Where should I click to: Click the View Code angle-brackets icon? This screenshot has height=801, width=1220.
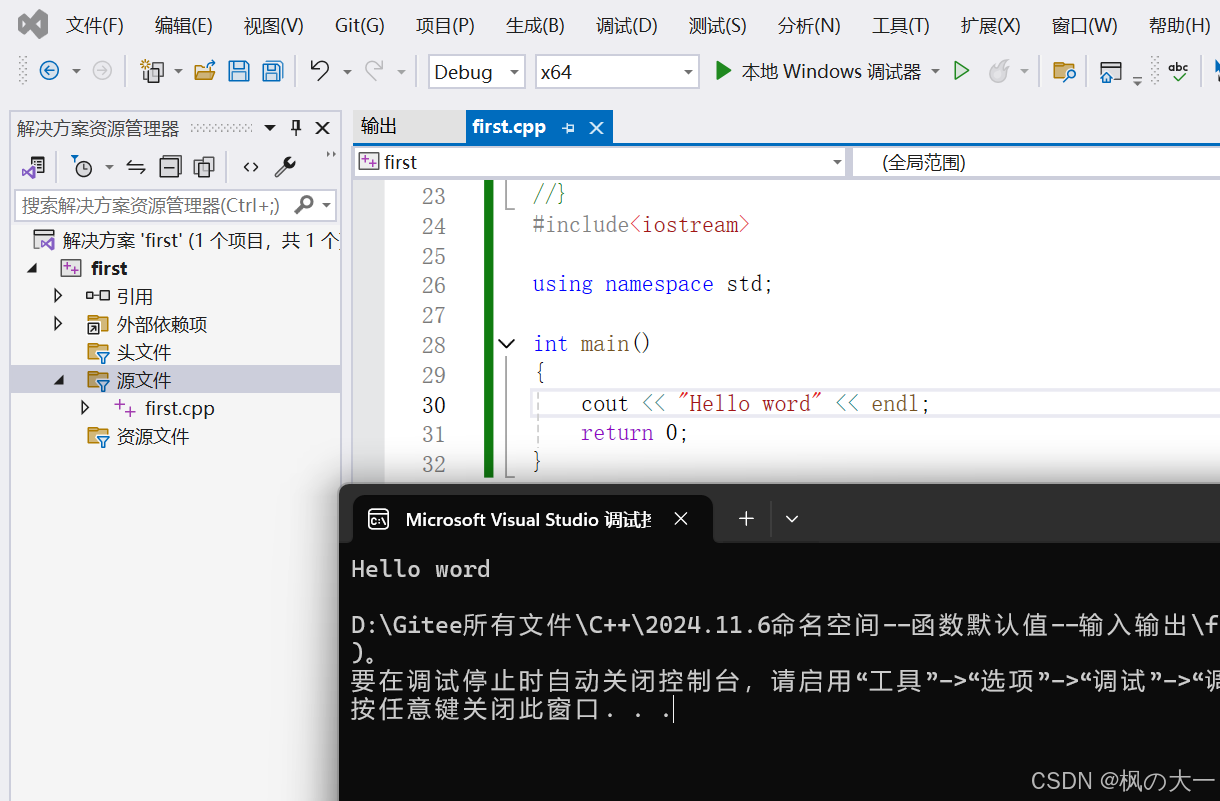(x=251, y=167)
